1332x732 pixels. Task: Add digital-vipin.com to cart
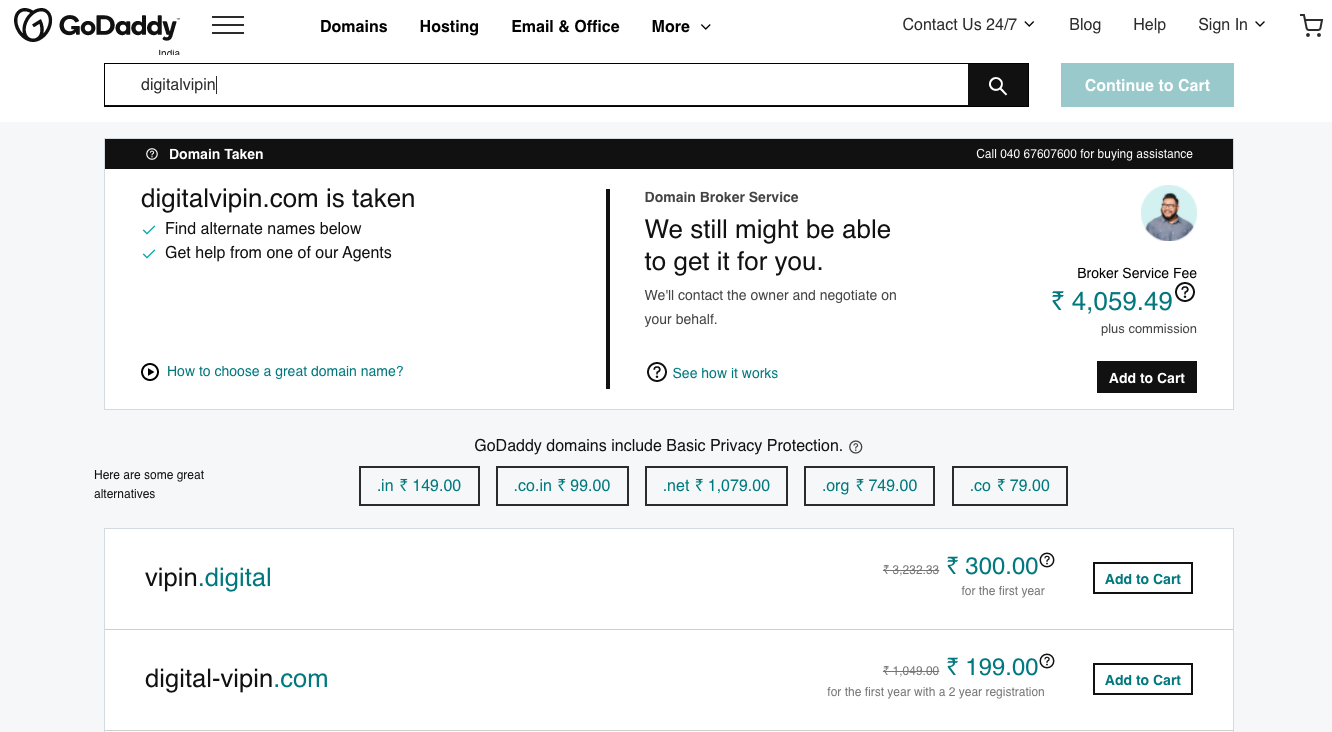1143,680
